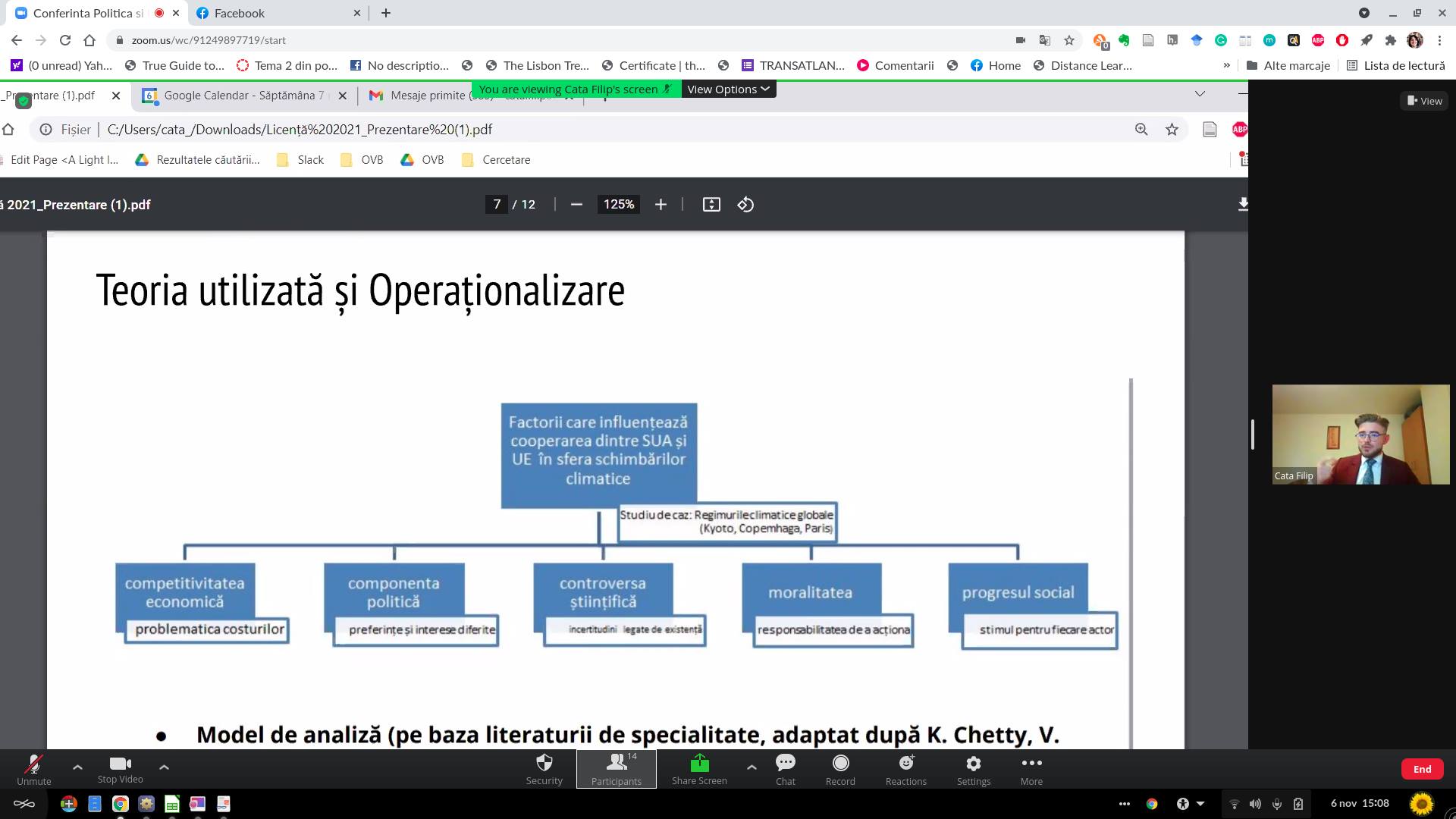Open the View Options dropdown
The height and width of the screenshot is (819, 1456).
click(x=728, y=89)
